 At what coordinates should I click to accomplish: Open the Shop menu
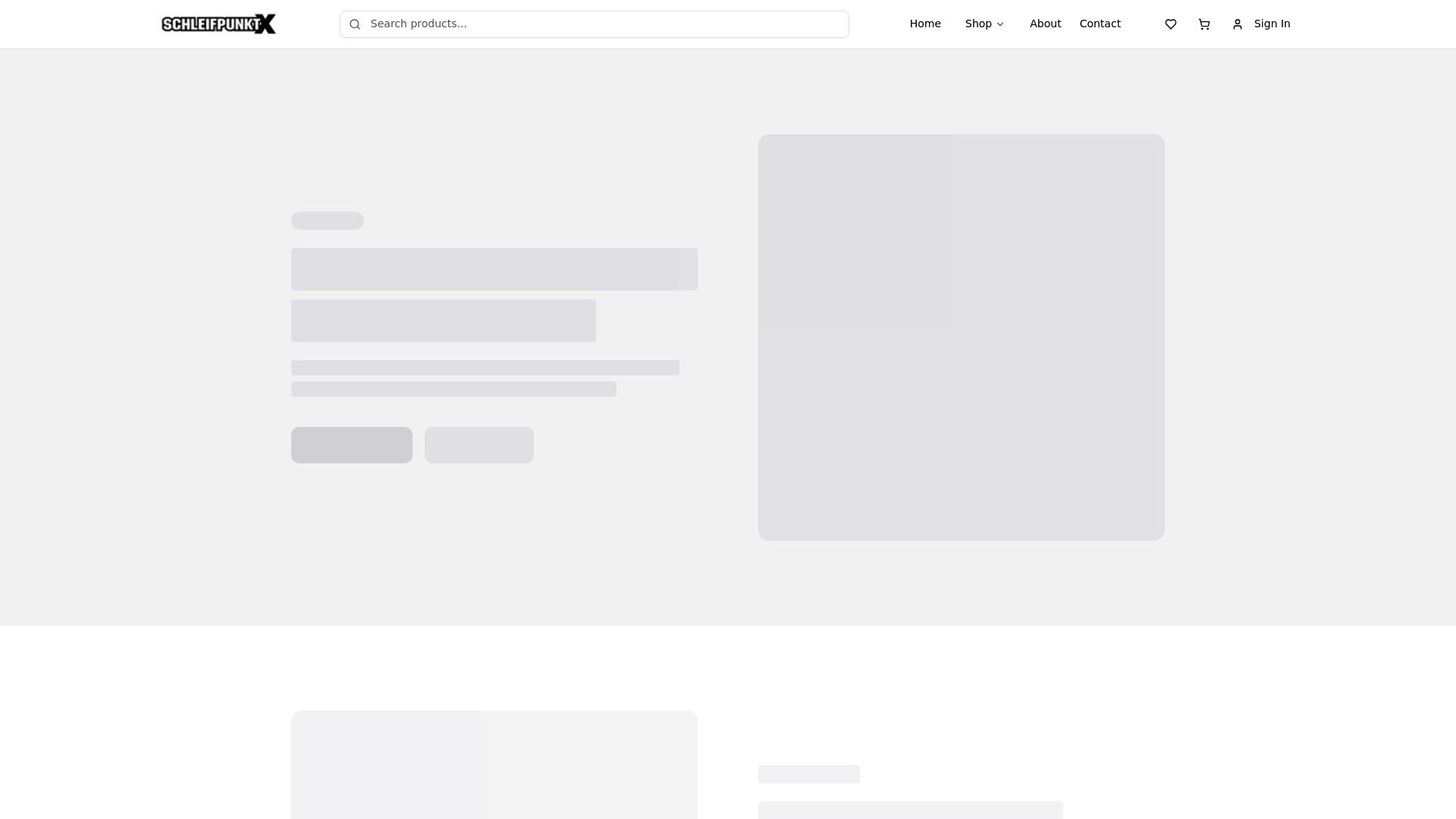coord(978,24)
